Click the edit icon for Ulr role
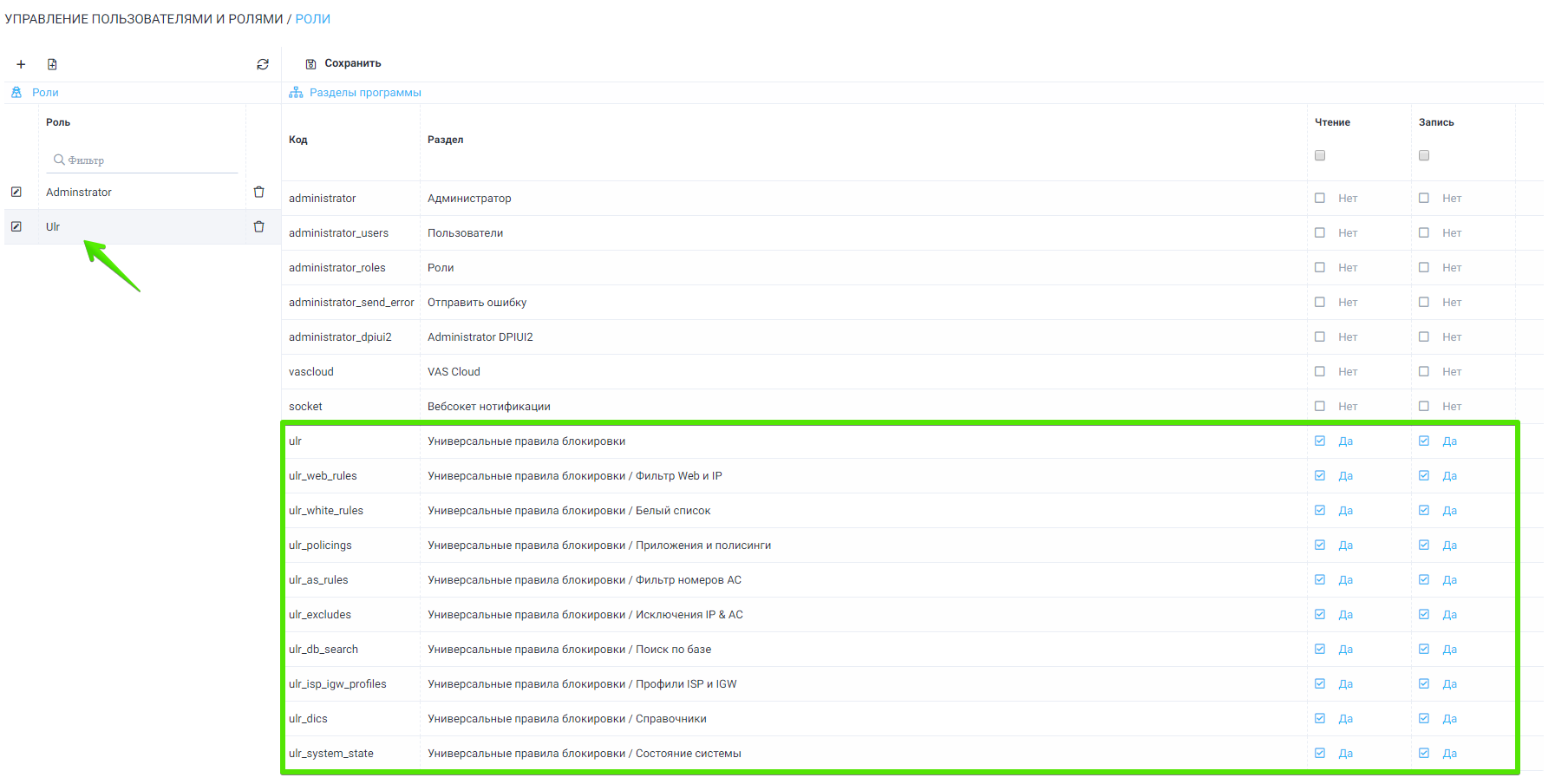The width and height of the screenshot is (1555, 784). click(x=16, y=226)
